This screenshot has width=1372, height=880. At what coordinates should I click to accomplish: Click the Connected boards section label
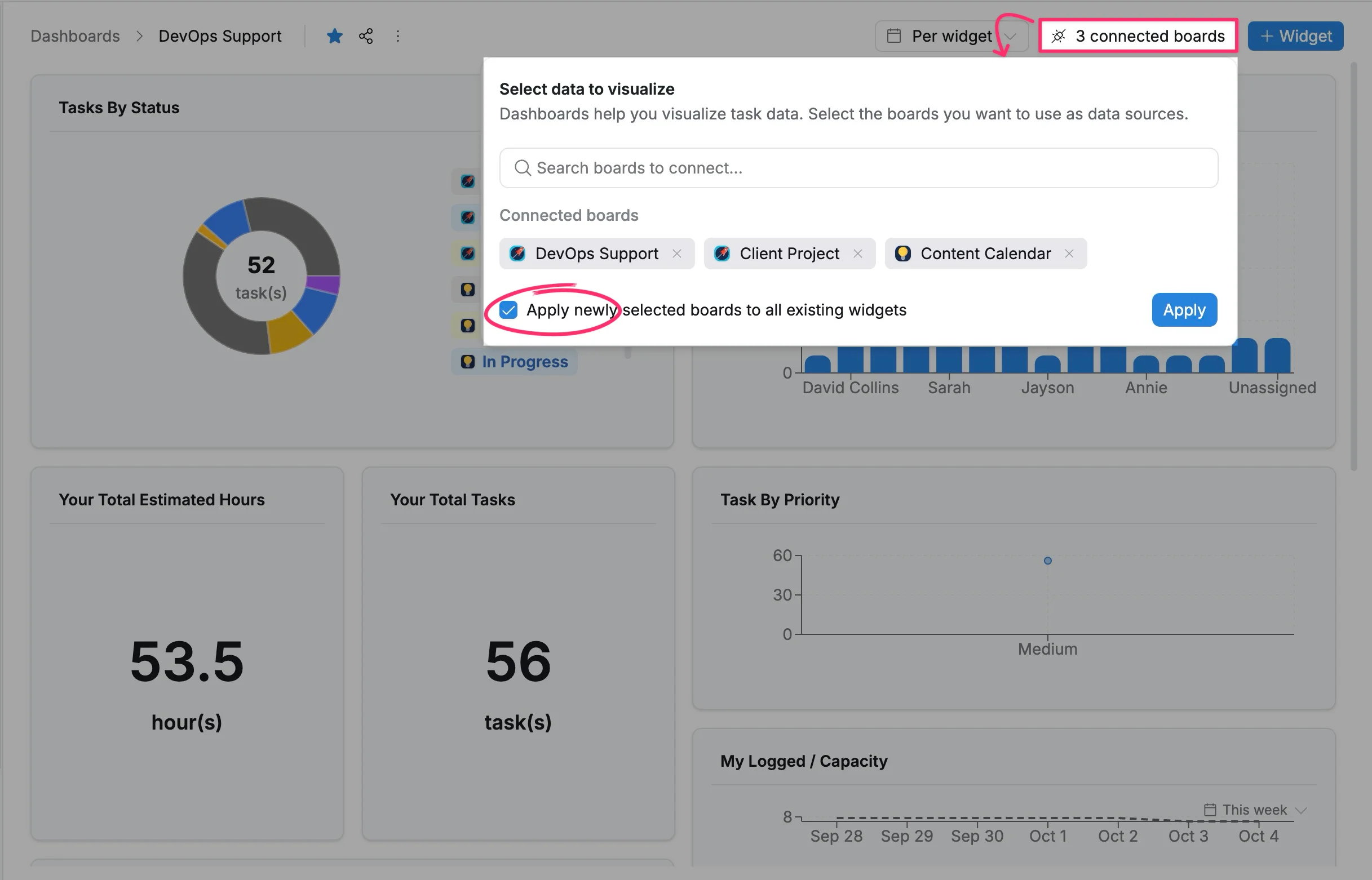tap(569, 215)
